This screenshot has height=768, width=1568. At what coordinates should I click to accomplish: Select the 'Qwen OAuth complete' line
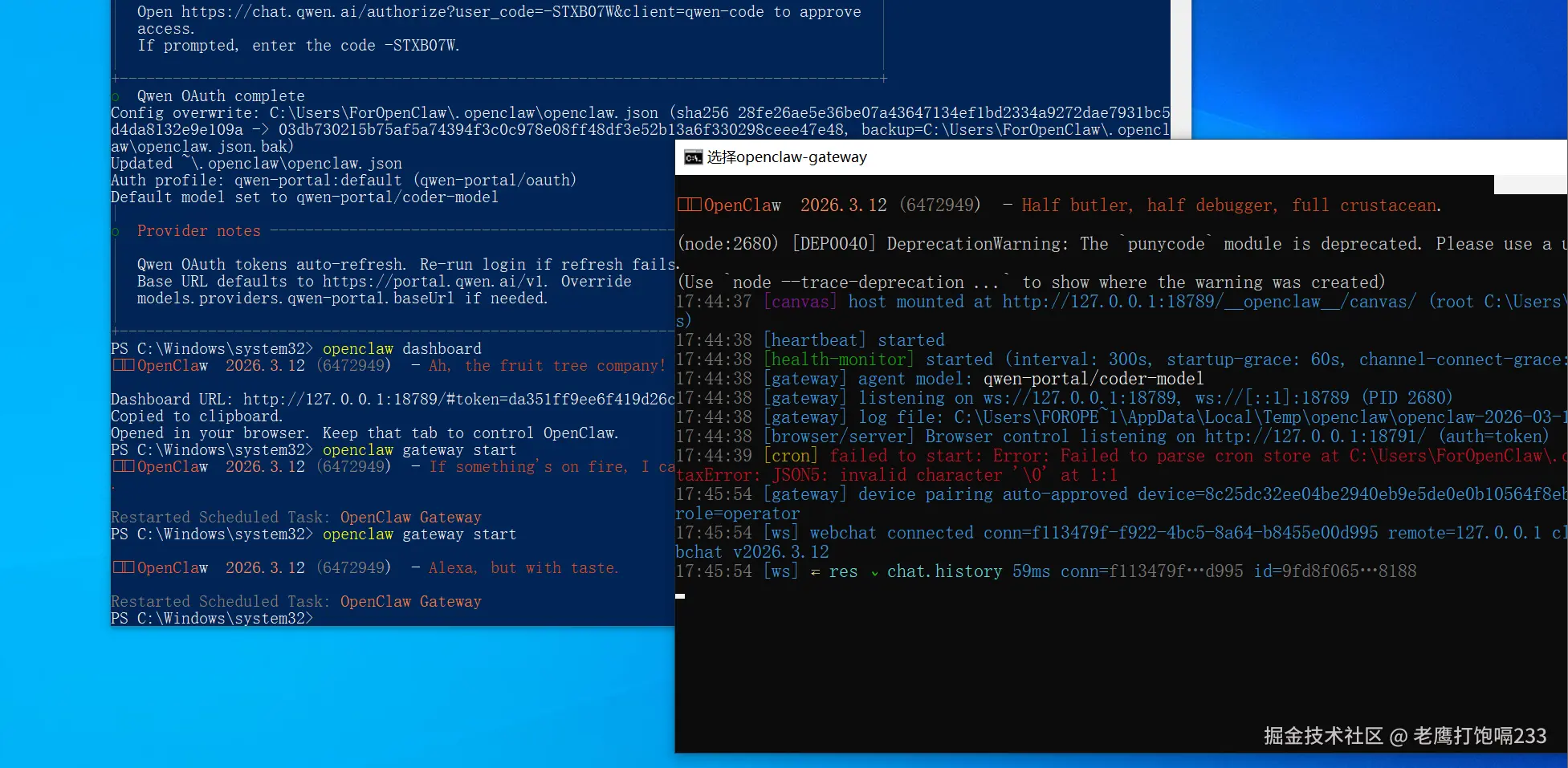(221, 96)
